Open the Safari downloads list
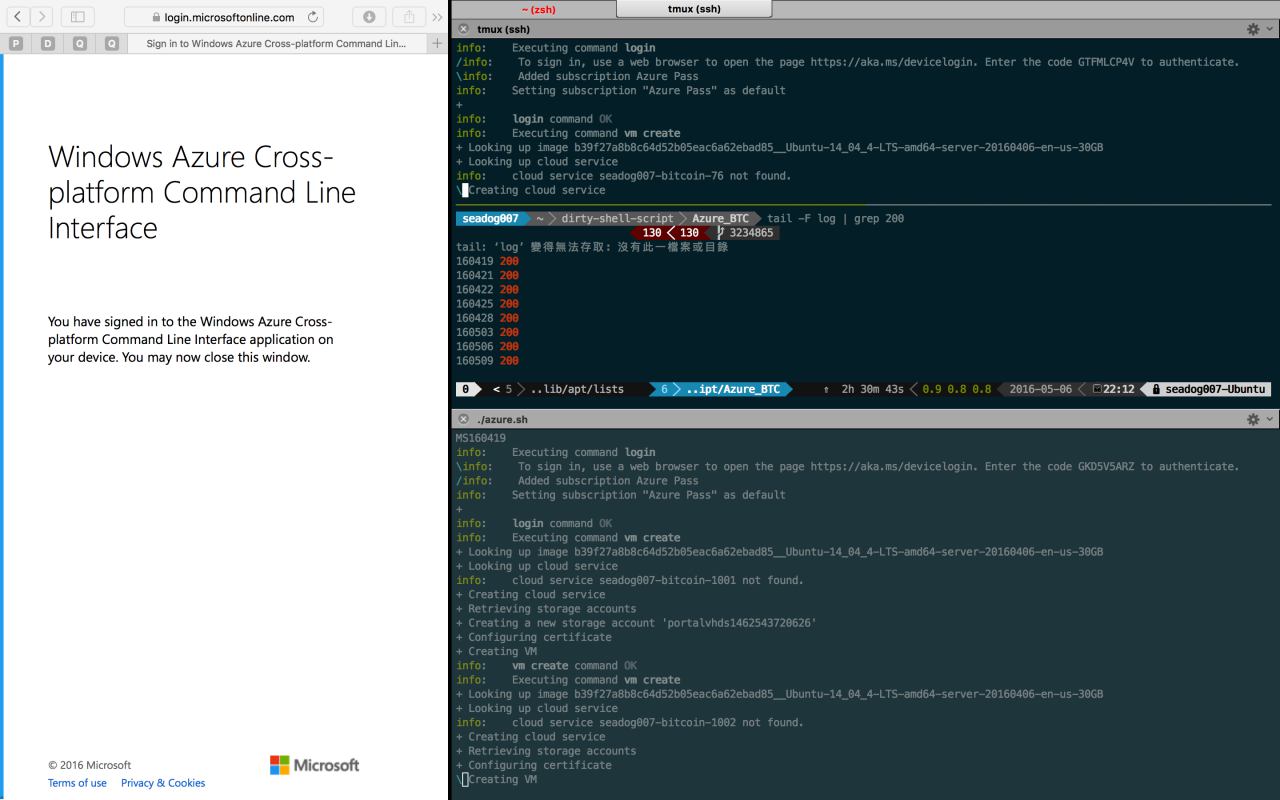 (x=369, y=17)
